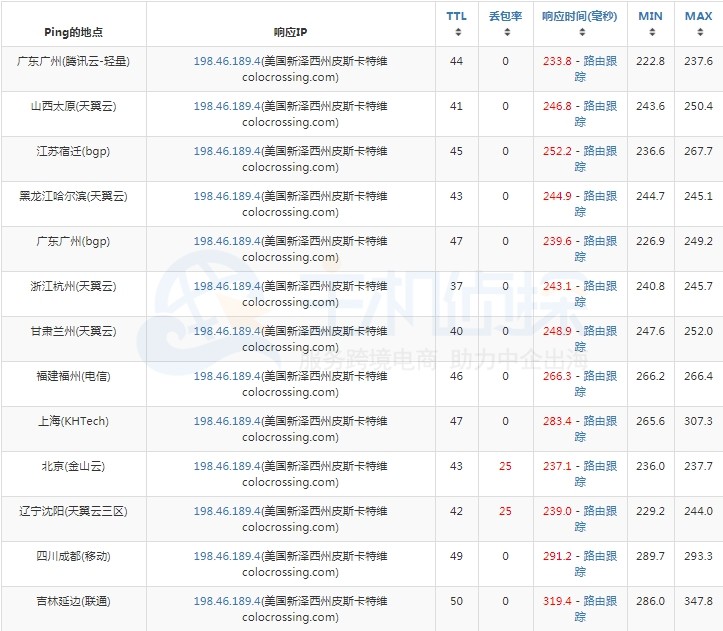The image size is (723, 631).
Task: Sort by 响应时间(毫秒) column arrows
Action: click(582, 32)
